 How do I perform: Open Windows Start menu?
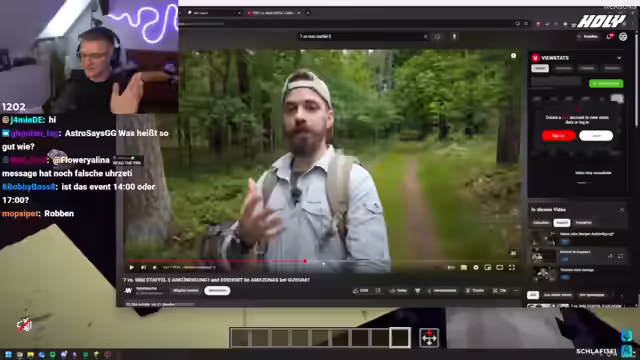click(x=8, y=355)
